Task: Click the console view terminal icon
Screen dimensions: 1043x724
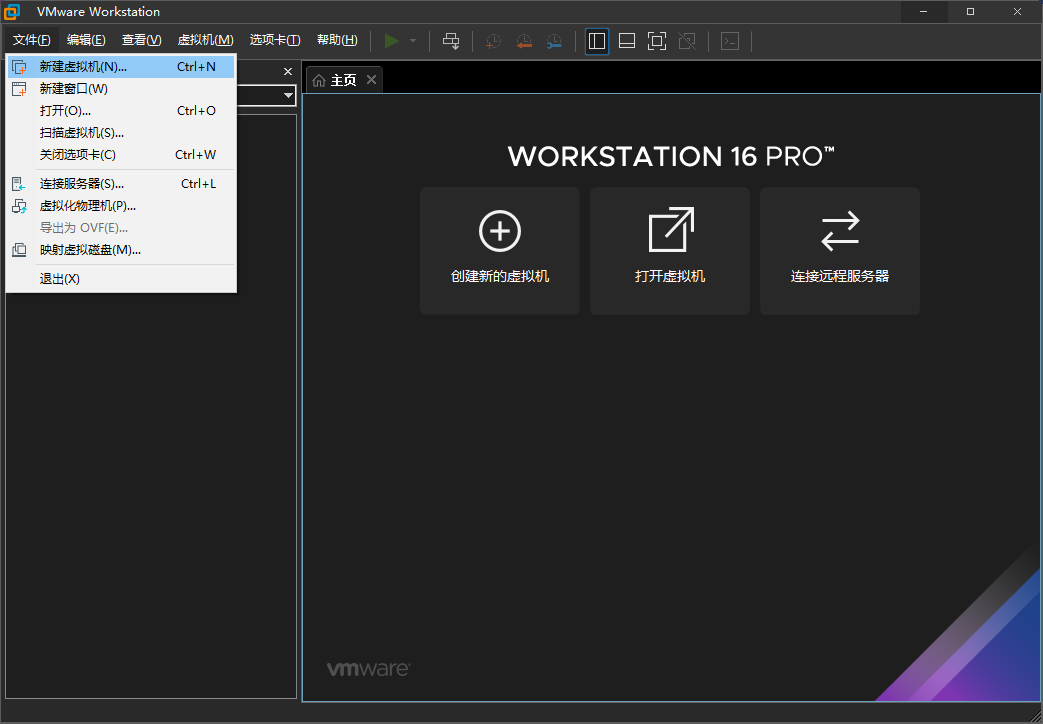Action: pyautogui.click(x=731, y=41)
